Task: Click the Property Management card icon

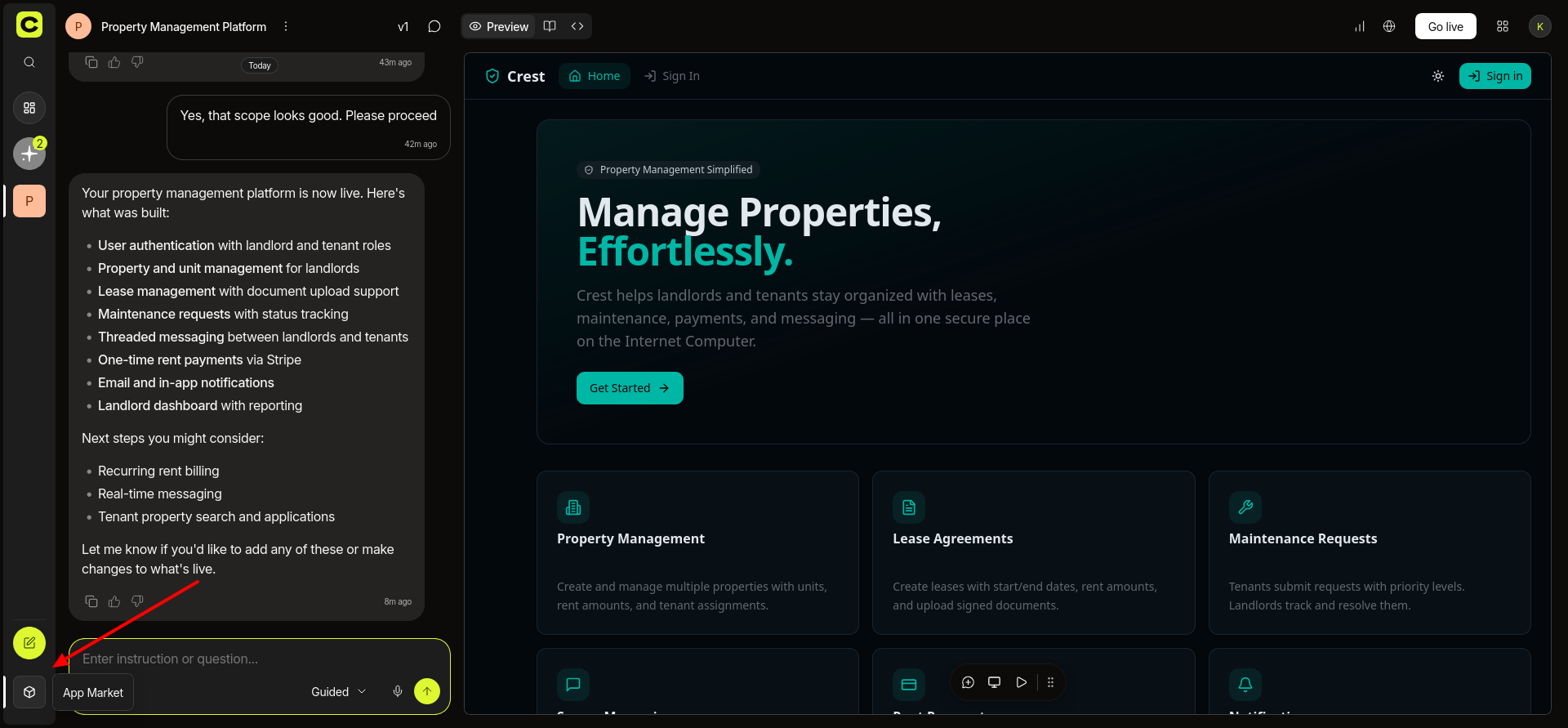Action: pos(573,507)
